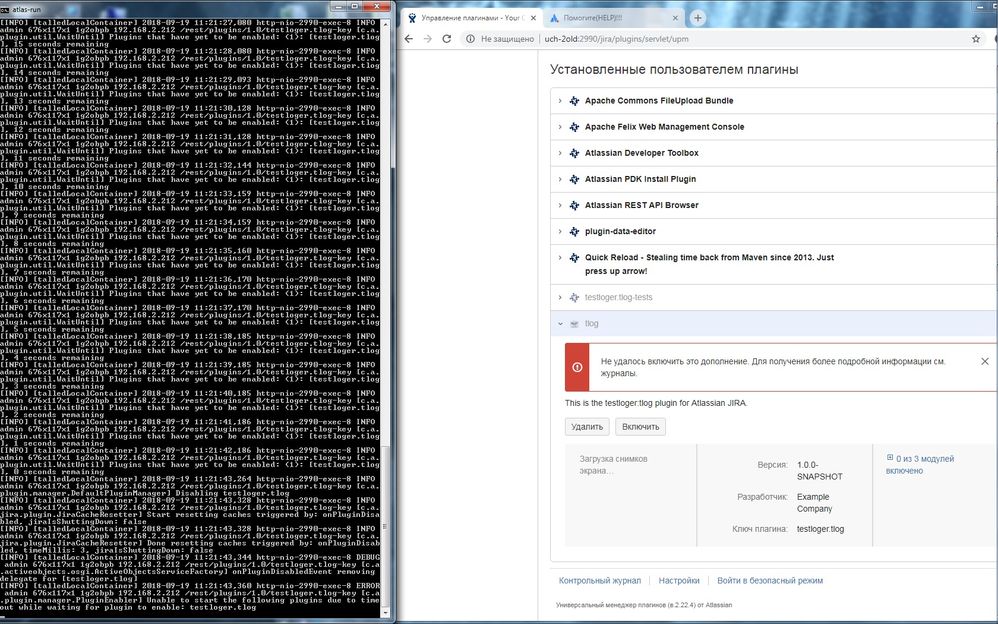
Task: Select the Apache Commons FileUpload Bundle name
Action: [x=659, y=101]
